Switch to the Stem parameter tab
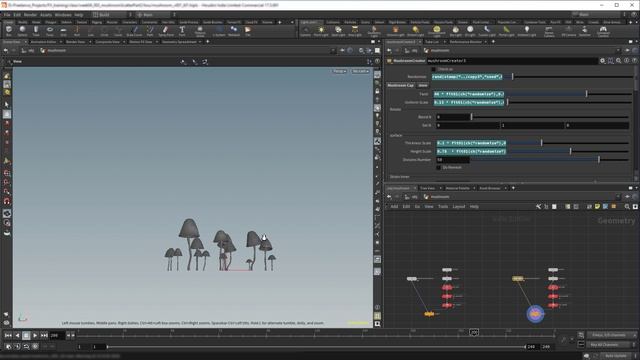Image resolution: width=640 pixels, height=360 pixels. (423, 85)
